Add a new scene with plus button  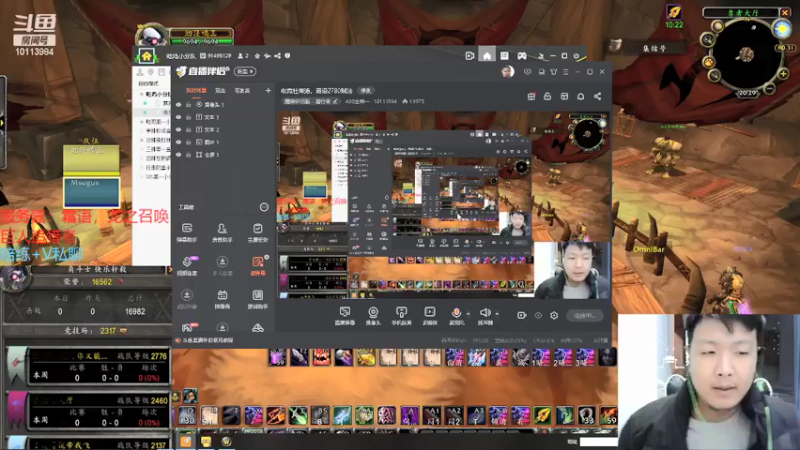(268, 91)
